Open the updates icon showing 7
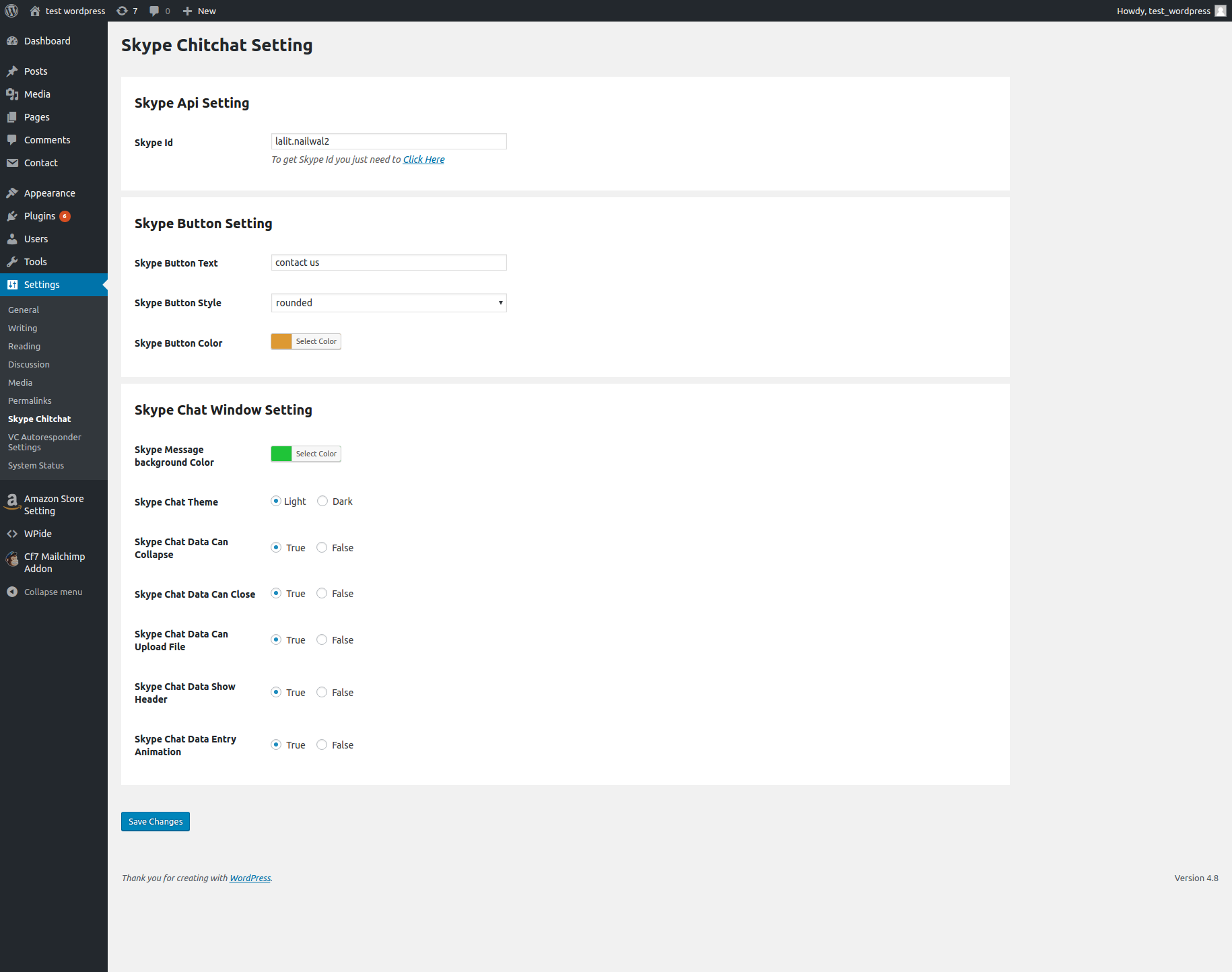The width and height of the screenshot is (1232, 972). pyautogui.click(x=122, y=11)
